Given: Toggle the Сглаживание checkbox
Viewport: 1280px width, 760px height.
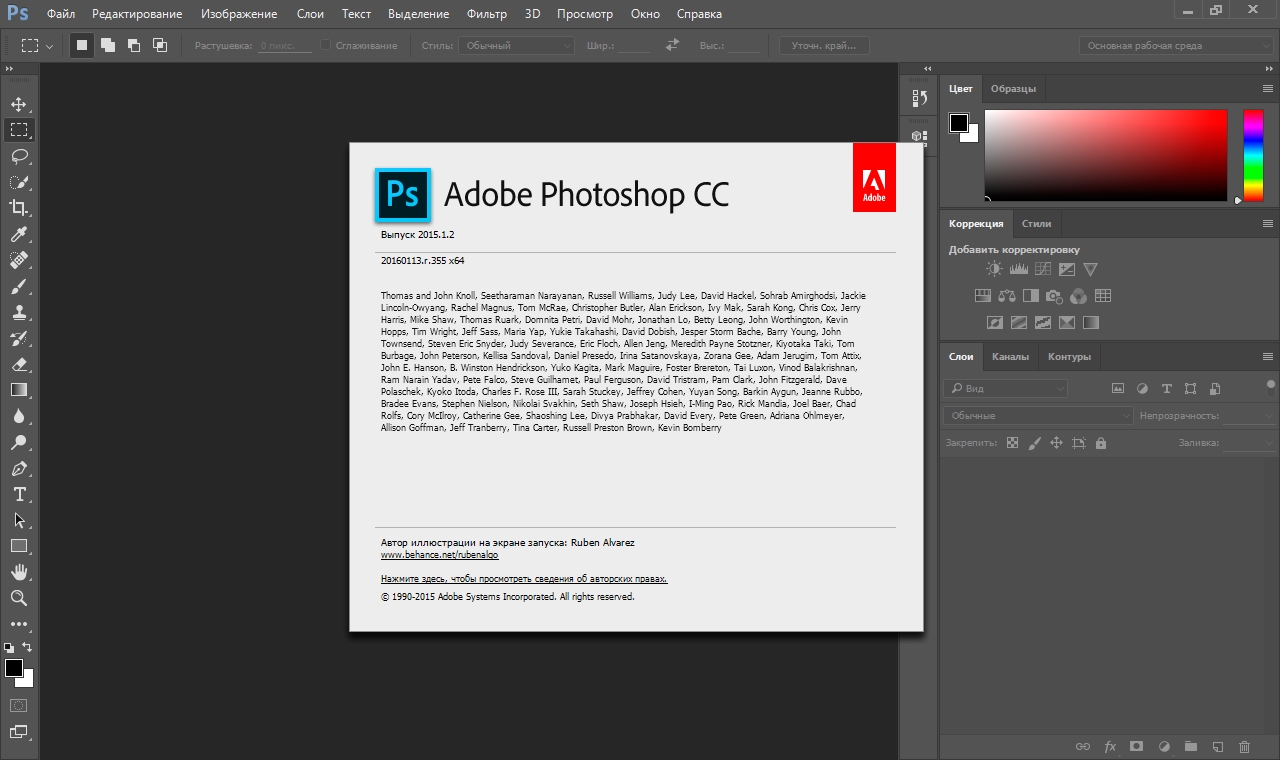Looking at the screenshot, I should (326, 45).
